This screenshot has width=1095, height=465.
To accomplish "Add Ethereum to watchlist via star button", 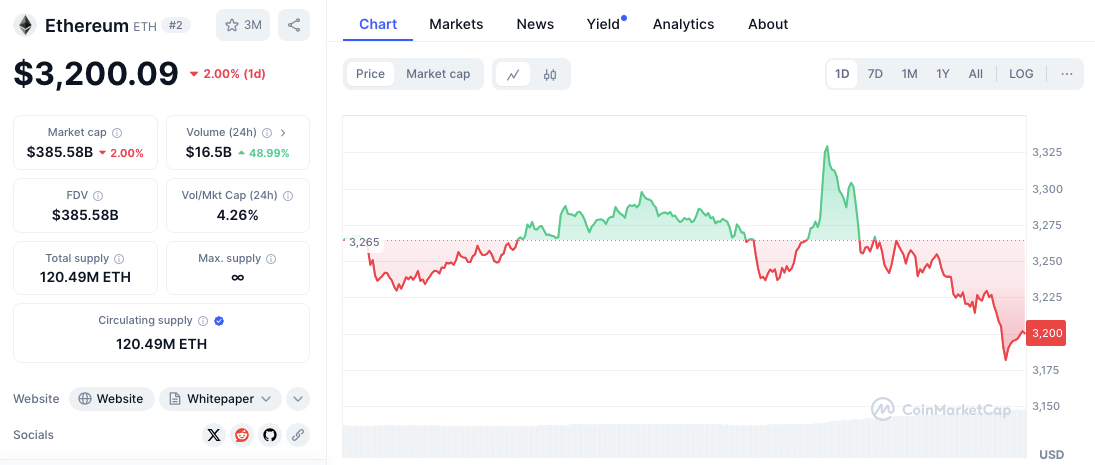I will (243, 25).
